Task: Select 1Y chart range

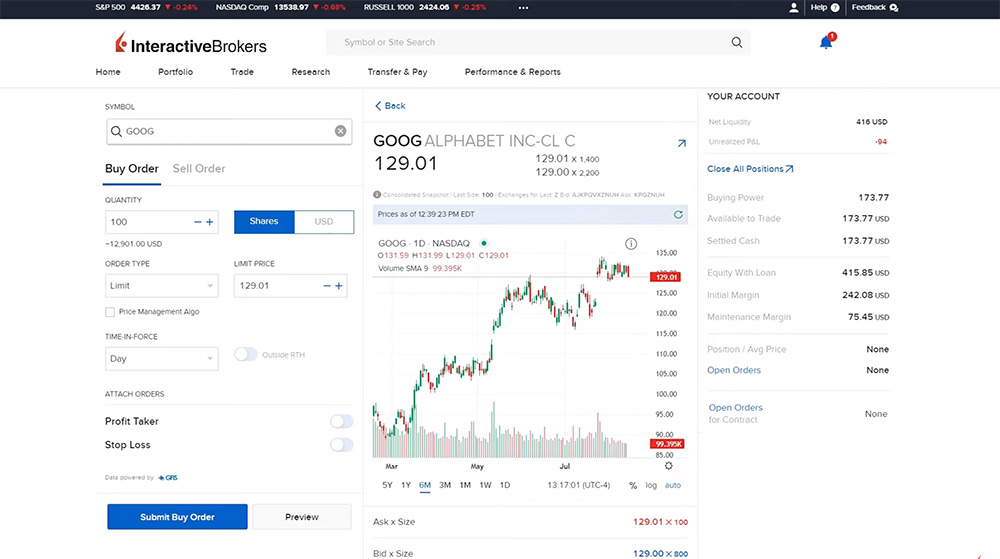Action: [x=406, y=485]
